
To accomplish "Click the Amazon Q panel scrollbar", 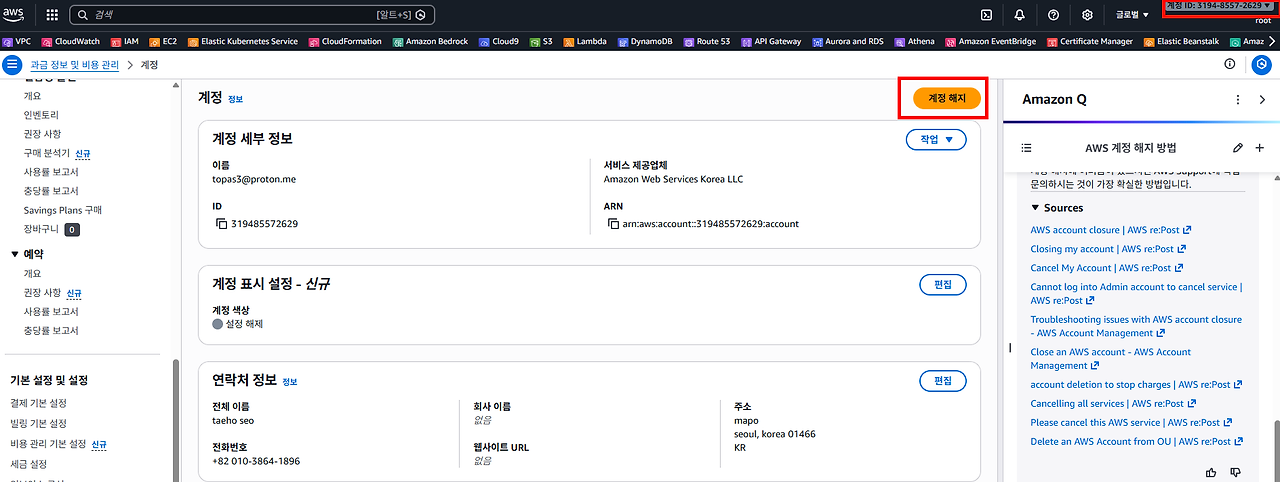I will (x=1275, y=450).
